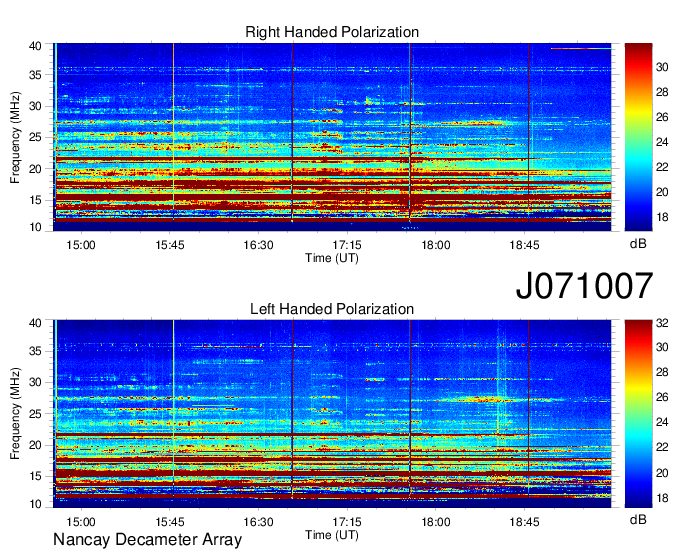Click the 35 MHz tick of Left Handed plot
Viewport: 680px width, 552px height.
pos(35,351)
